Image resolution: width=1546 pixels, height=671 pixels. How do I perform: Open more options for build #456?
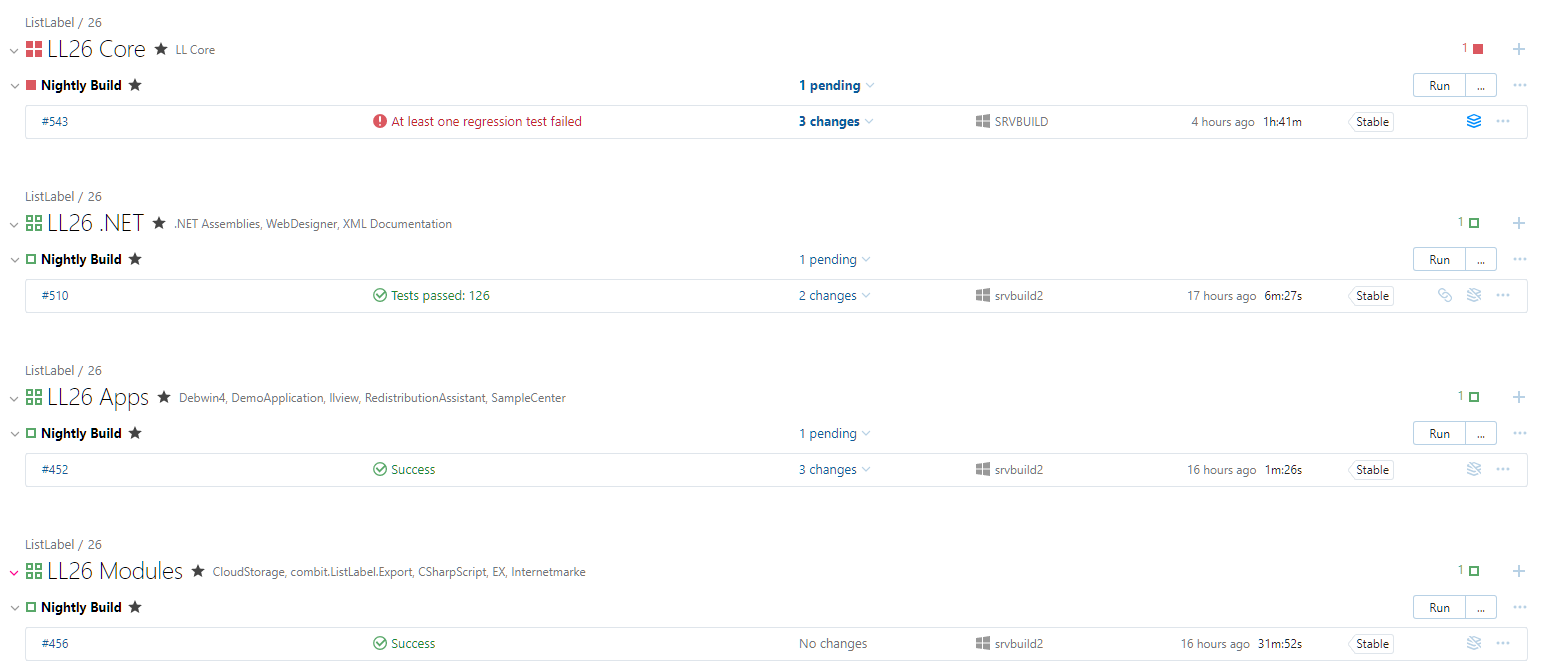click(1503, 644)
